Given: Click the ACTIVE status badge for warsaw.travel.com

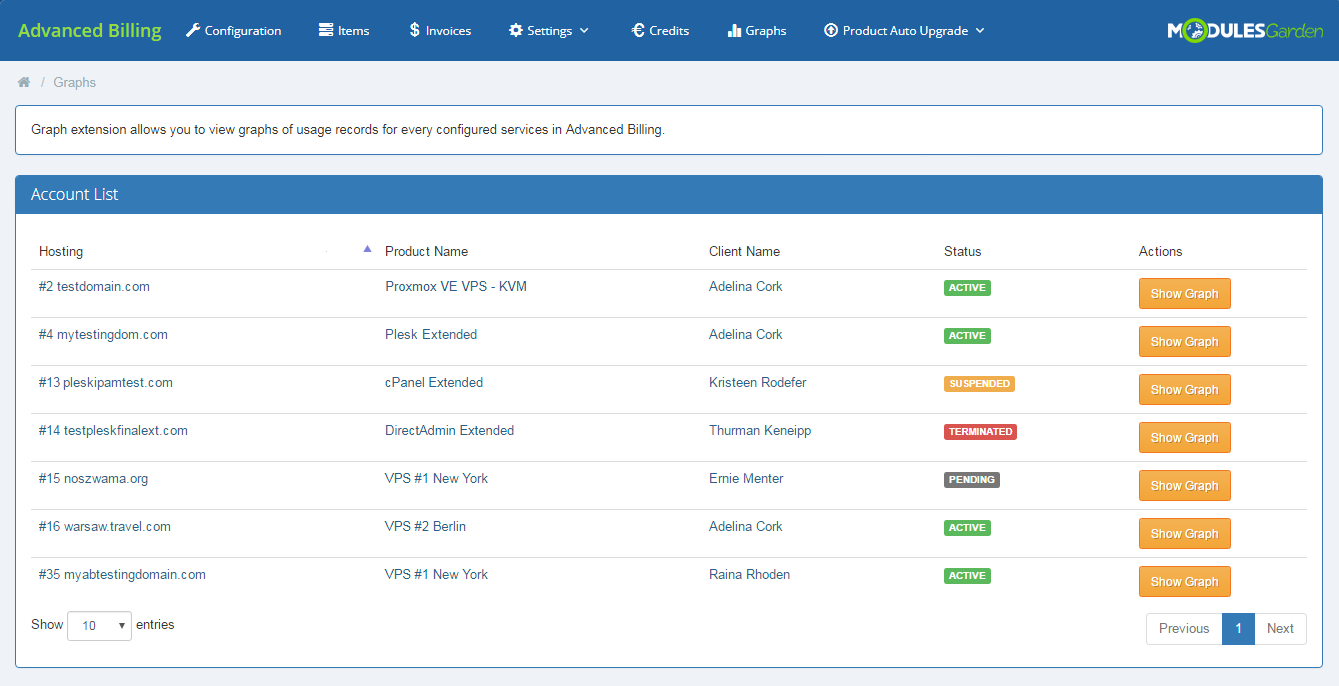Looking at the screenshot, I should click(x=966, y=527).
